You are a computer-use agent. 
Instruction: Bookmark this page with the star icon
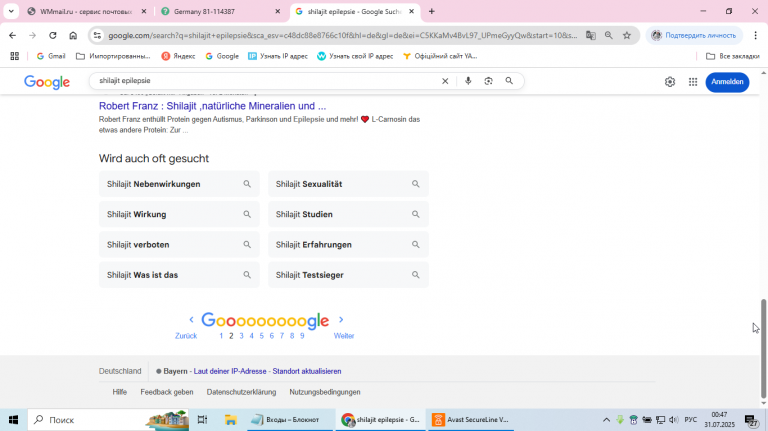click(x=627, y=35)
